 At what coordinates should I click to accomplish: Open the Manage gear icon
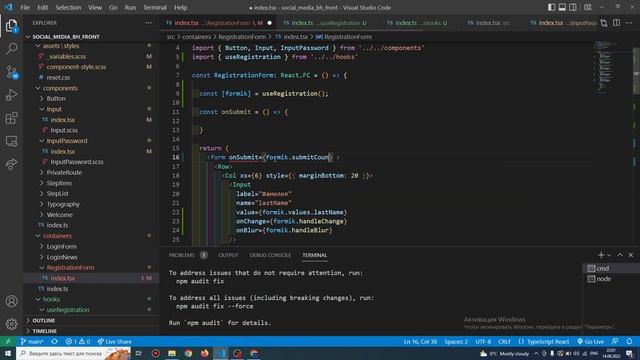pos(11,324)
